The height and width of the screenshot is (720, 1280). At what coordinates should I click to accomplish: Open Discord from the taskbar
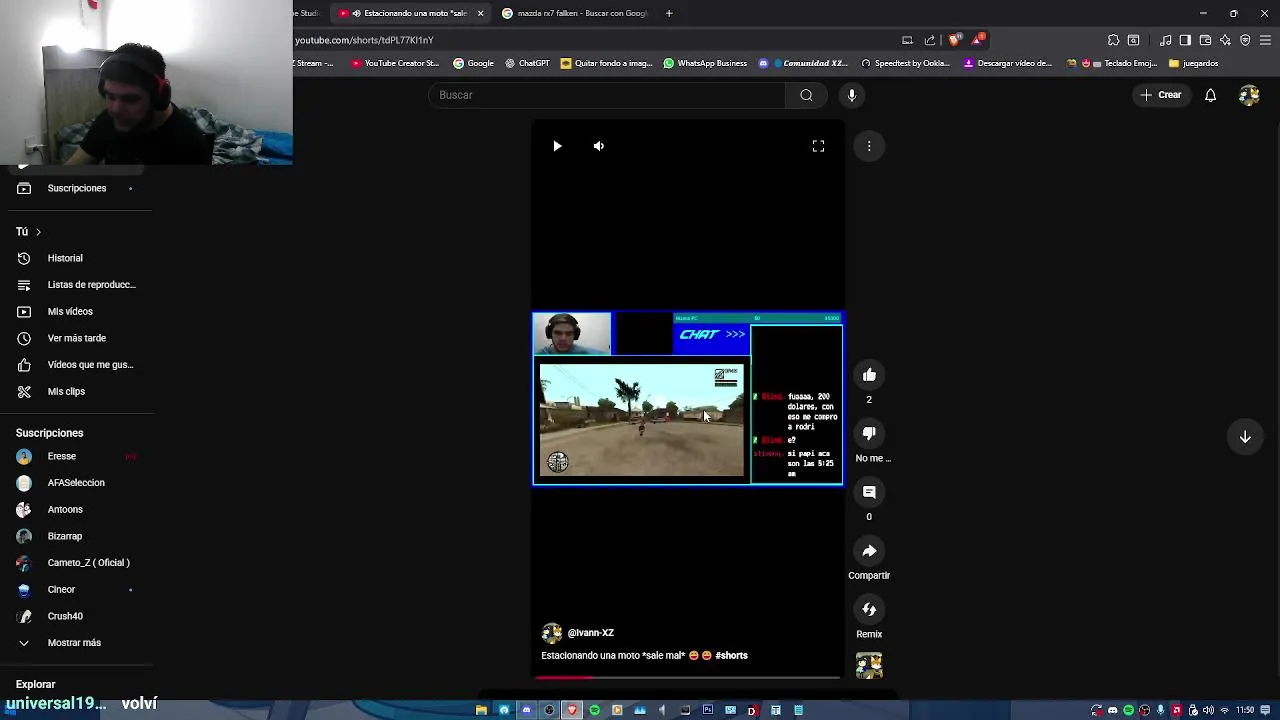click(527, 710)
